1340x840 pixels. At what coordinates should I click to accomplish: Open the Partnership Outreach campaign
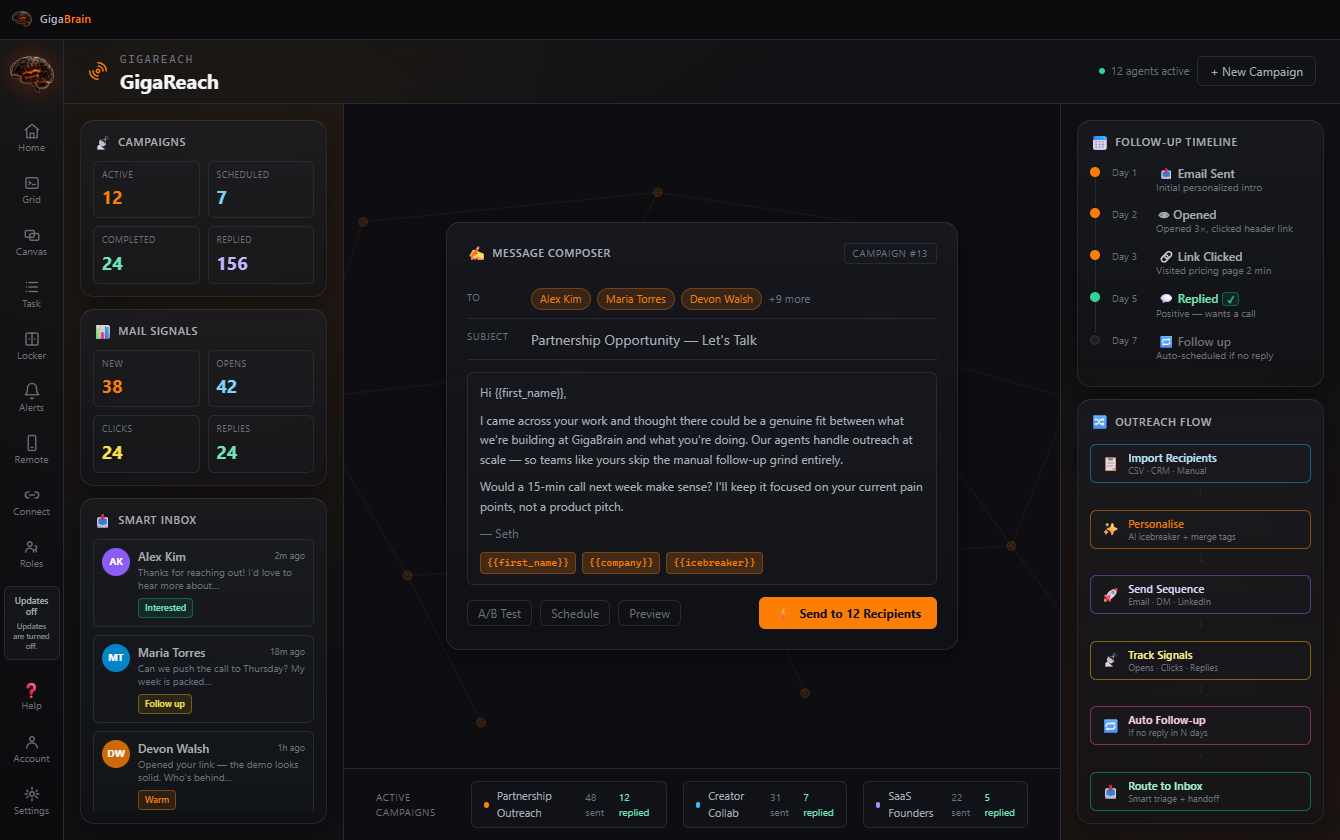569,805
